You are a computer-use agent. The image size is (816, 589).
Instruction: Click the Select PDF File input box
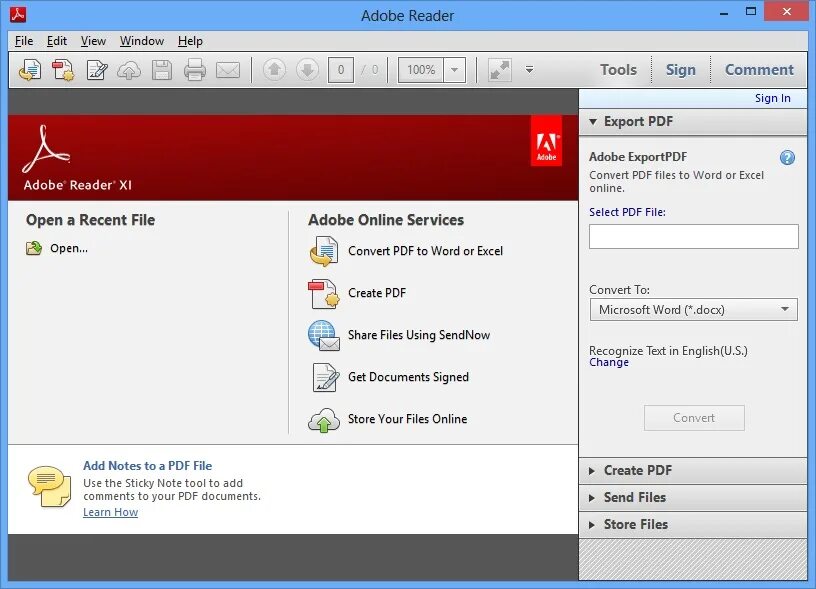[x=694, y=236]
